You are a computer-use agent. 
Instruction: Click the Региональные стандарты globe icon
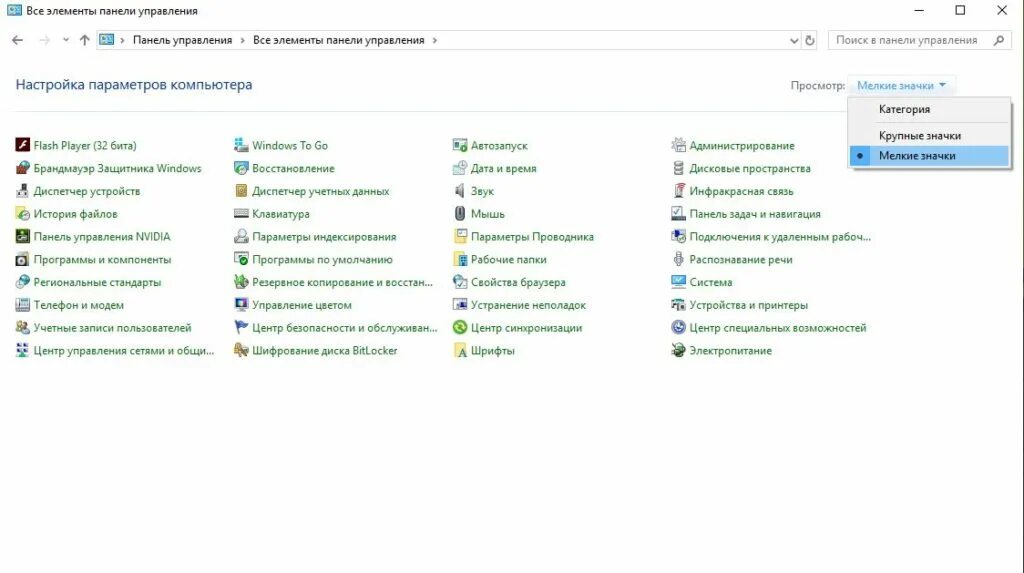click(x=22, y=282)
